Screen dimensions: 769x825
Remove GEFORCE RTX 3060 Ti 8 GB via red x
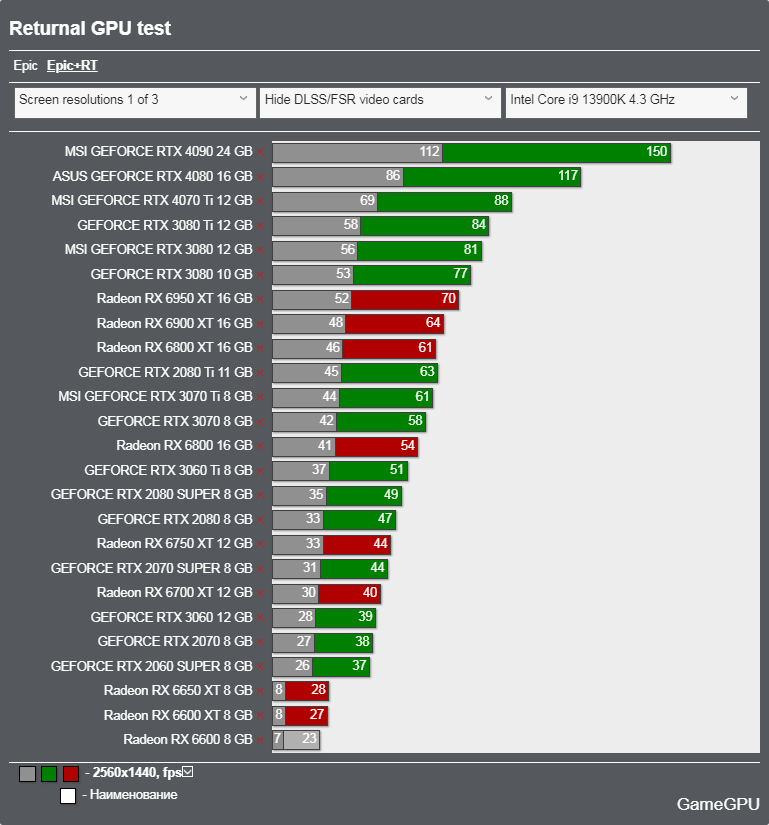pos(260,470)
